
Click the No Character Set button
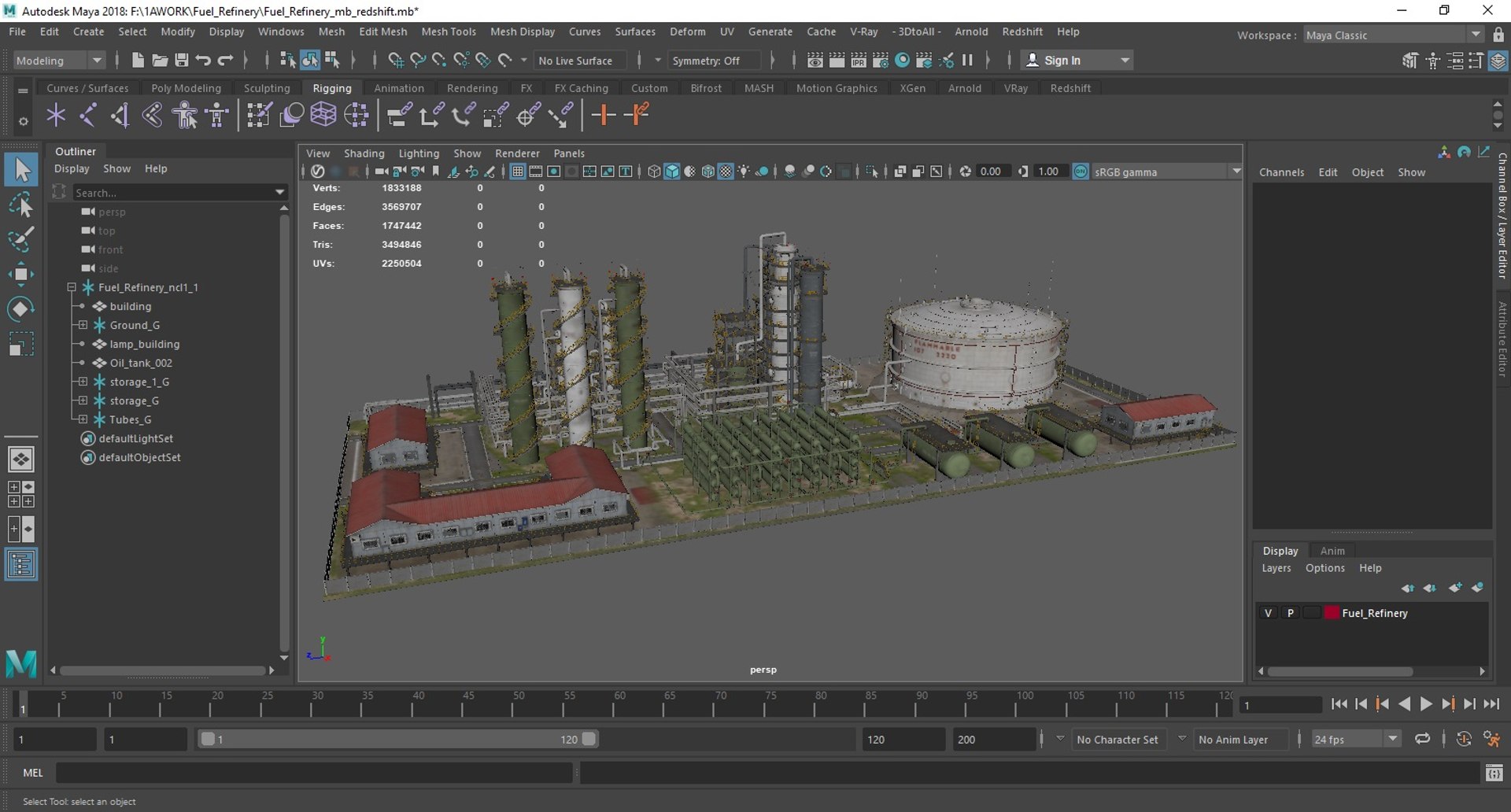[x=1118, y=740]
